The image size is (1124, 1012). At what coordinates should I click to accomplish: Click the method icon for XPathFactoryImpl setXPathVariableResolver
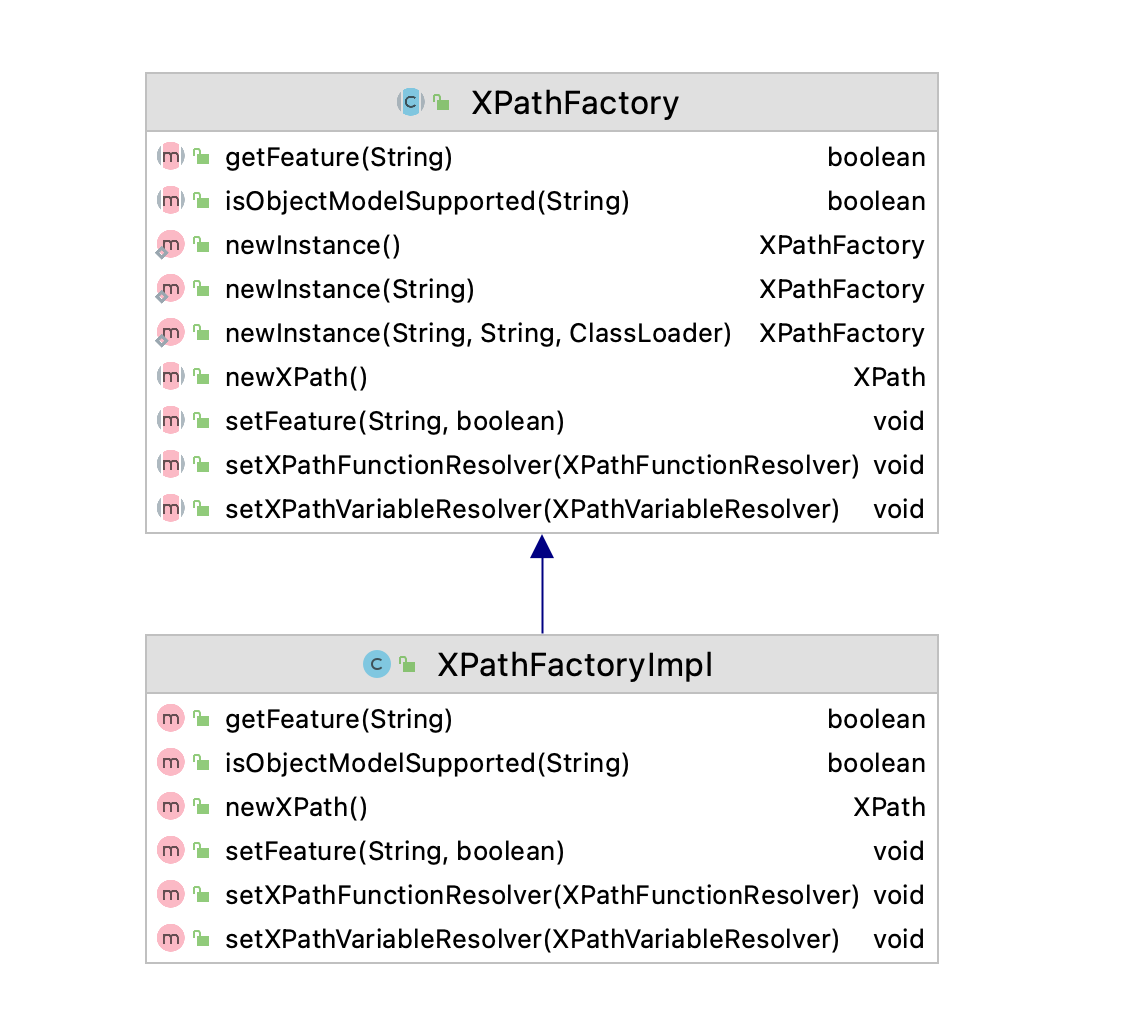click(171, 939)
